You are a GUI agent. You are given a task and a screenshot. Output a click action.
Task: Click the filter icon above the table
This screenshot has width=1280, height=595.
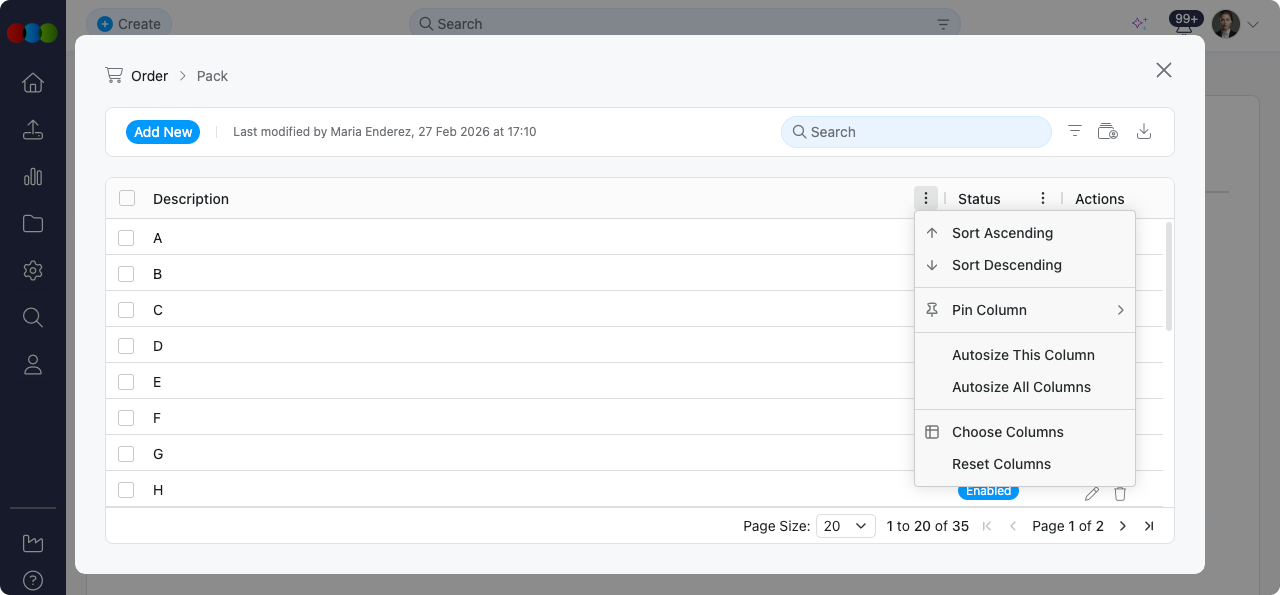[x=1074, y=131]
